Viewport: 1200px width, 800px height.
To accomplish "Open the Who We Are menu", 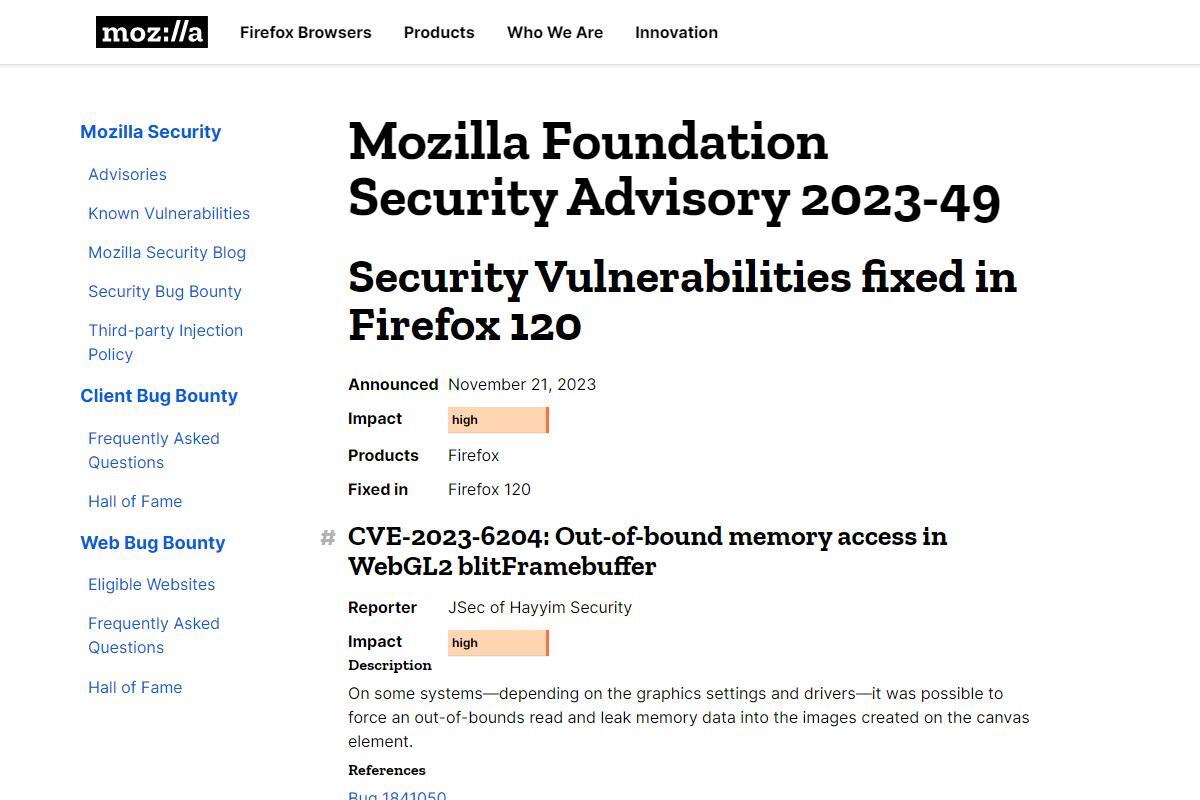I will tap(555, 32).
